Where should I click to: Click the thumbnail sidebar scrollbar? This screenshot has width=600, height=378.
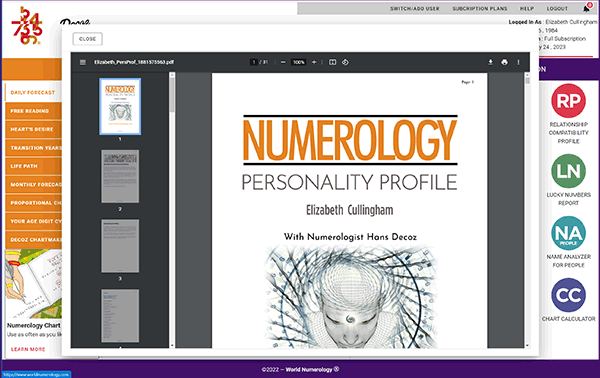coord(172,94)
